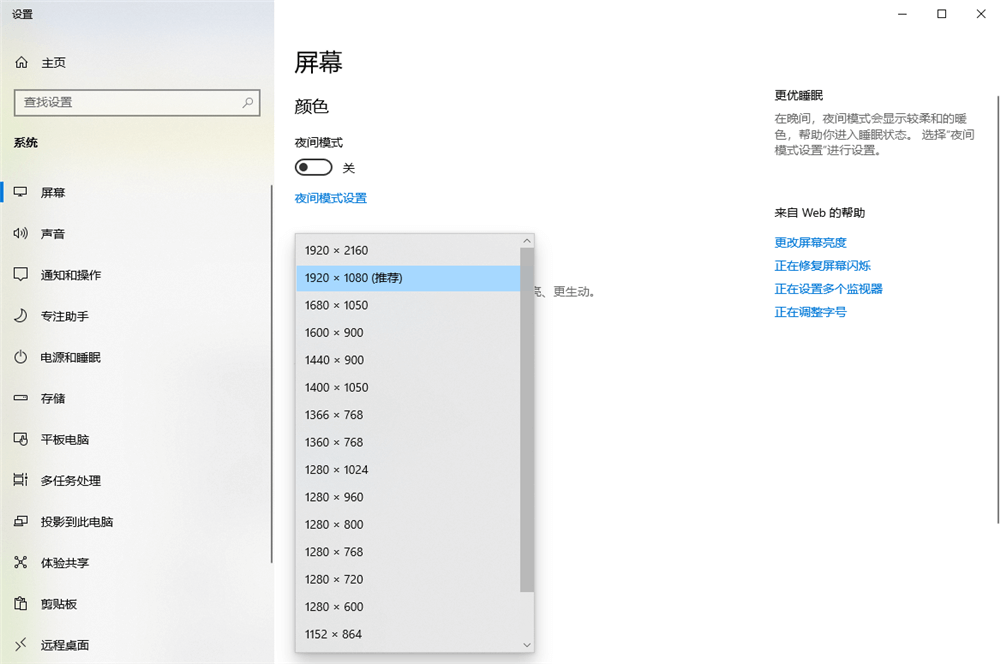The image size is (1000, 664).
Task: Open 远程桌面 via remote desktop icon
Action: 22,644
